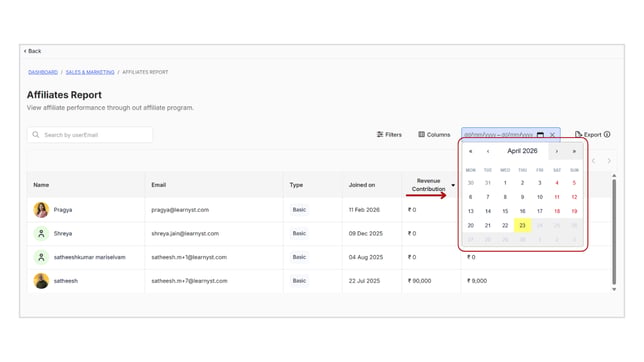The width and height of the screenshot is (644, 362).
Task: Export the affiliates report
Action: pyautogui.click(x=588, y=134)
